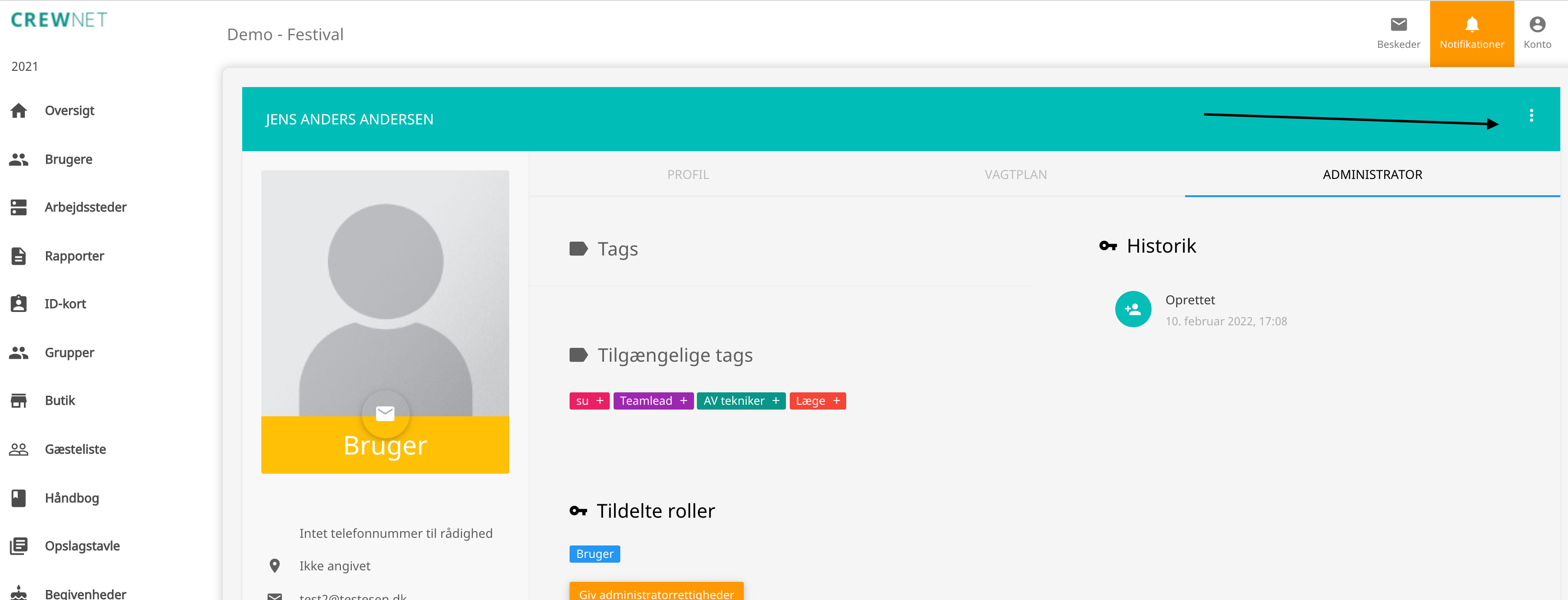The image size is (1568, 600).
Task: Switch to the PROFIL tab
Action: pos(688,175)
